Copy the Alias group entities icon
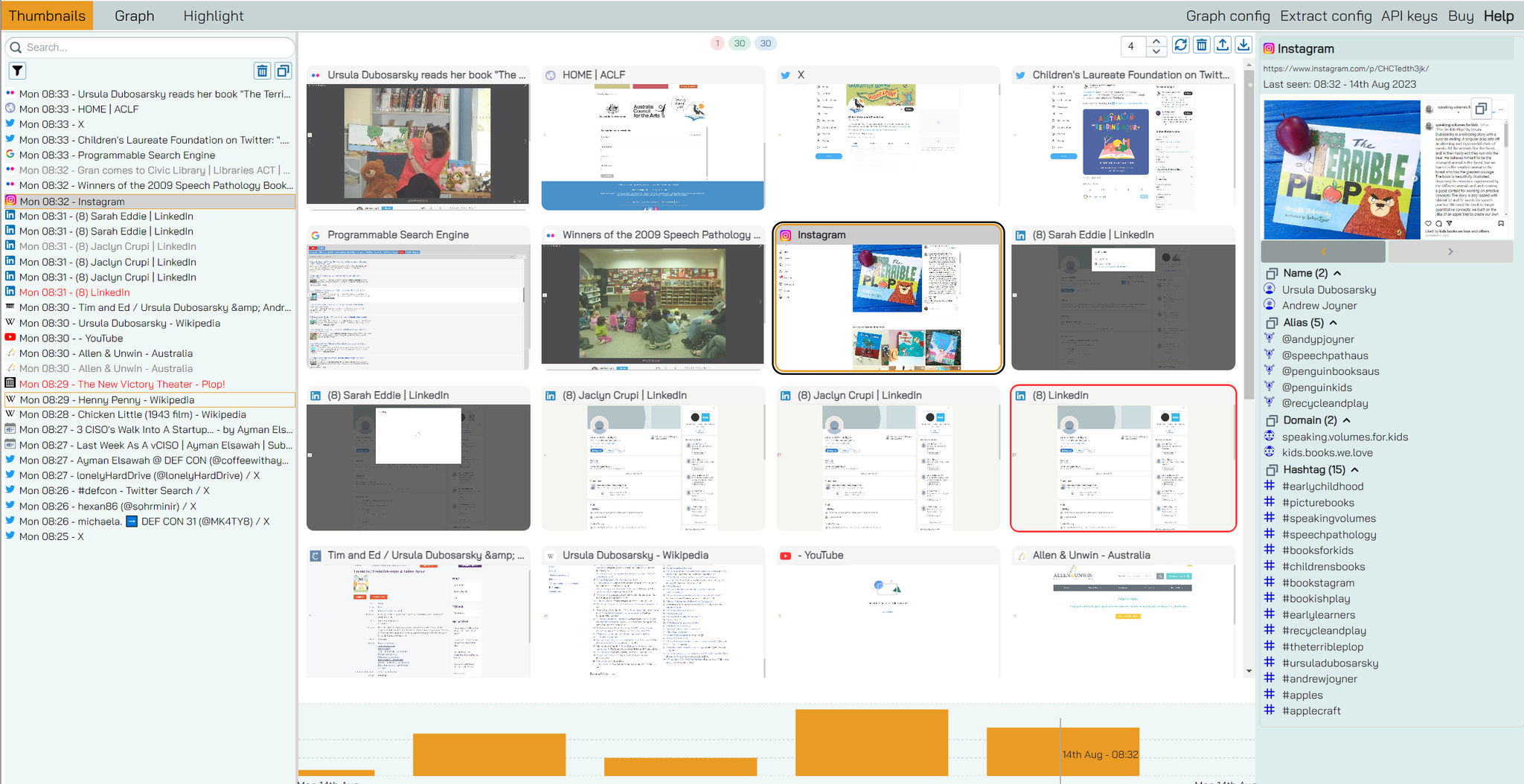1524x784 pixels. pyautogui.click(x=1272, y=323)
